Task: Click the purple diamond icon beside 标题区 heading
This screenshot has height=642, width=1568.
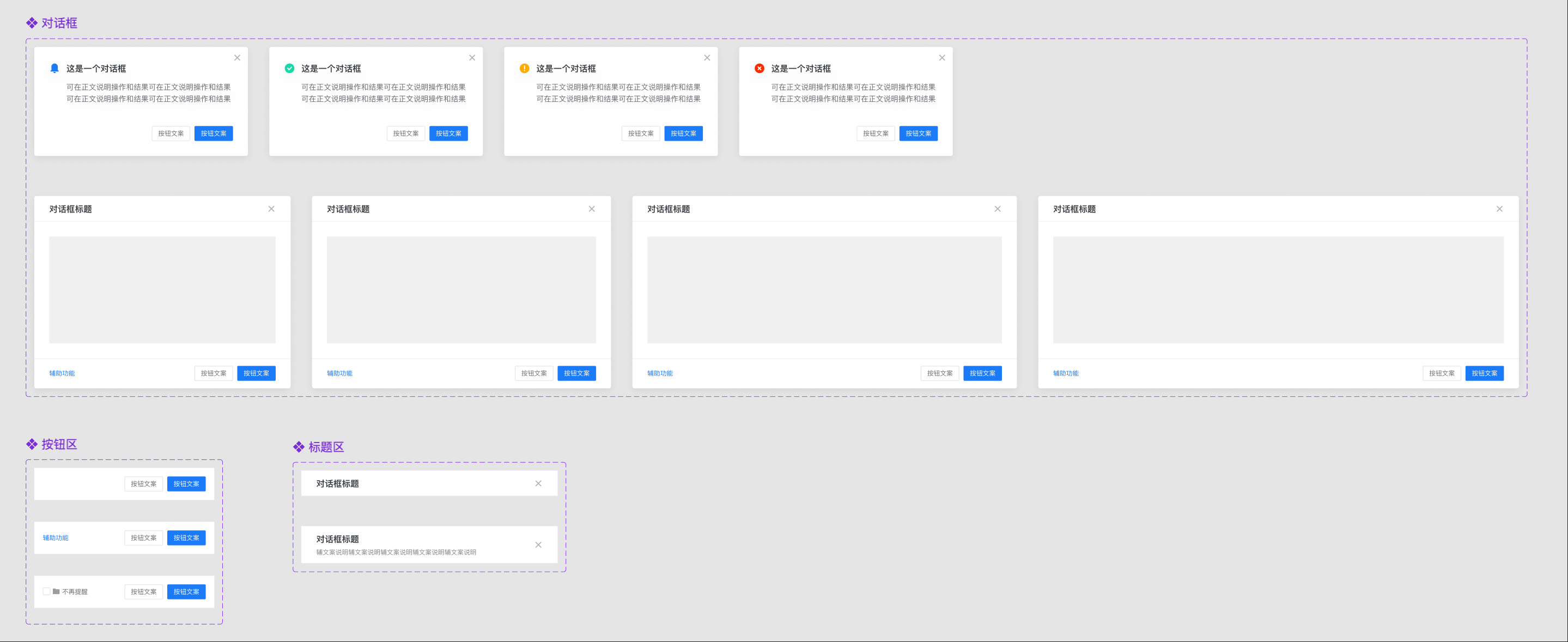Action: [x=300, y=446]
